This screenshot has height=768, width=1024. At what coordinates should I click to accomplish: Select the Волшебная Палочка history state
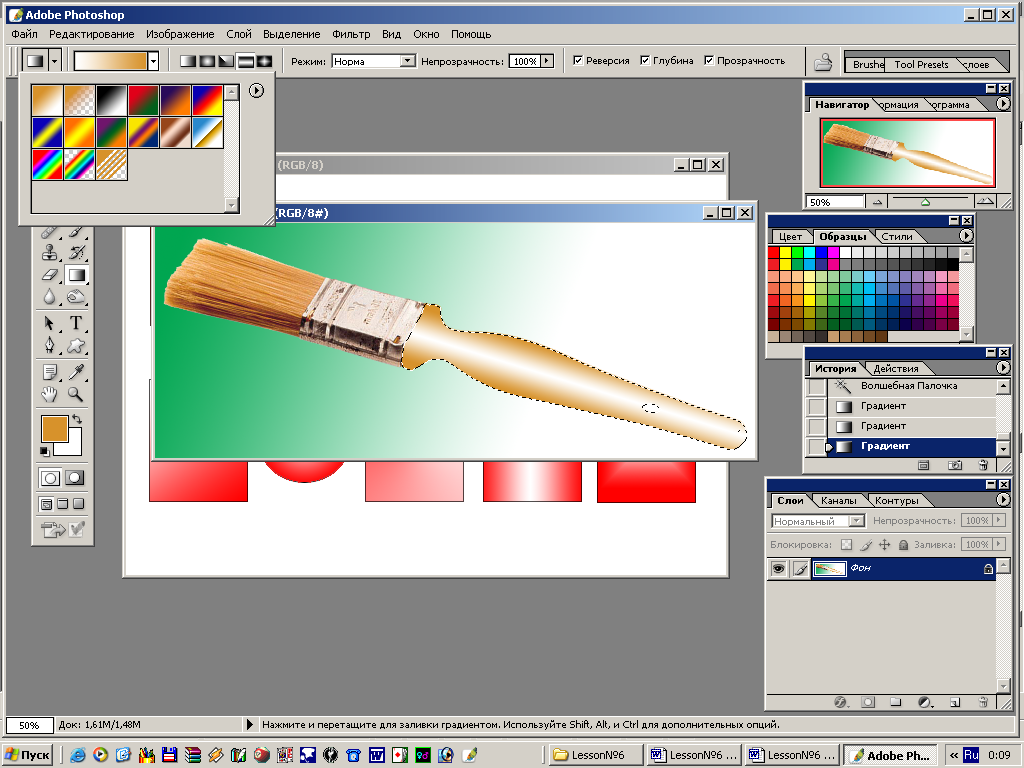(x=912, y=386)
